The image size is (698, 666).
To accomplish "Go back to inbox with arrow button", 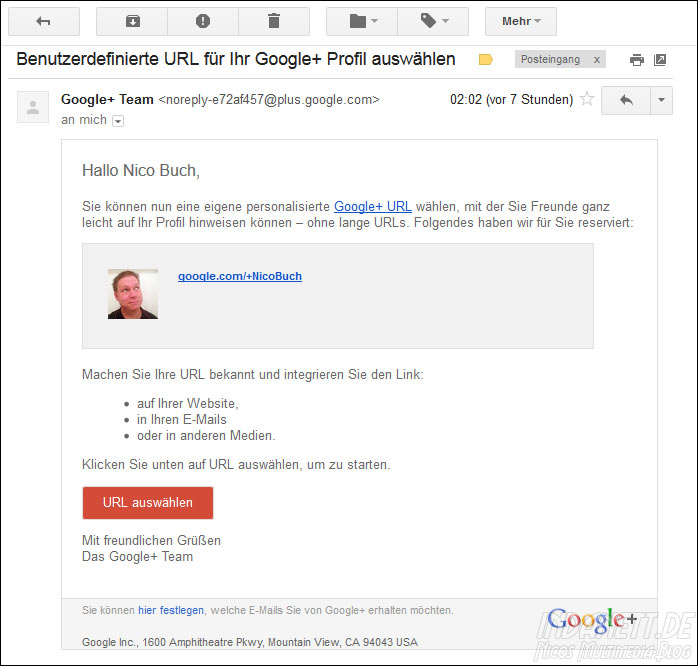I will click(44, 21).
